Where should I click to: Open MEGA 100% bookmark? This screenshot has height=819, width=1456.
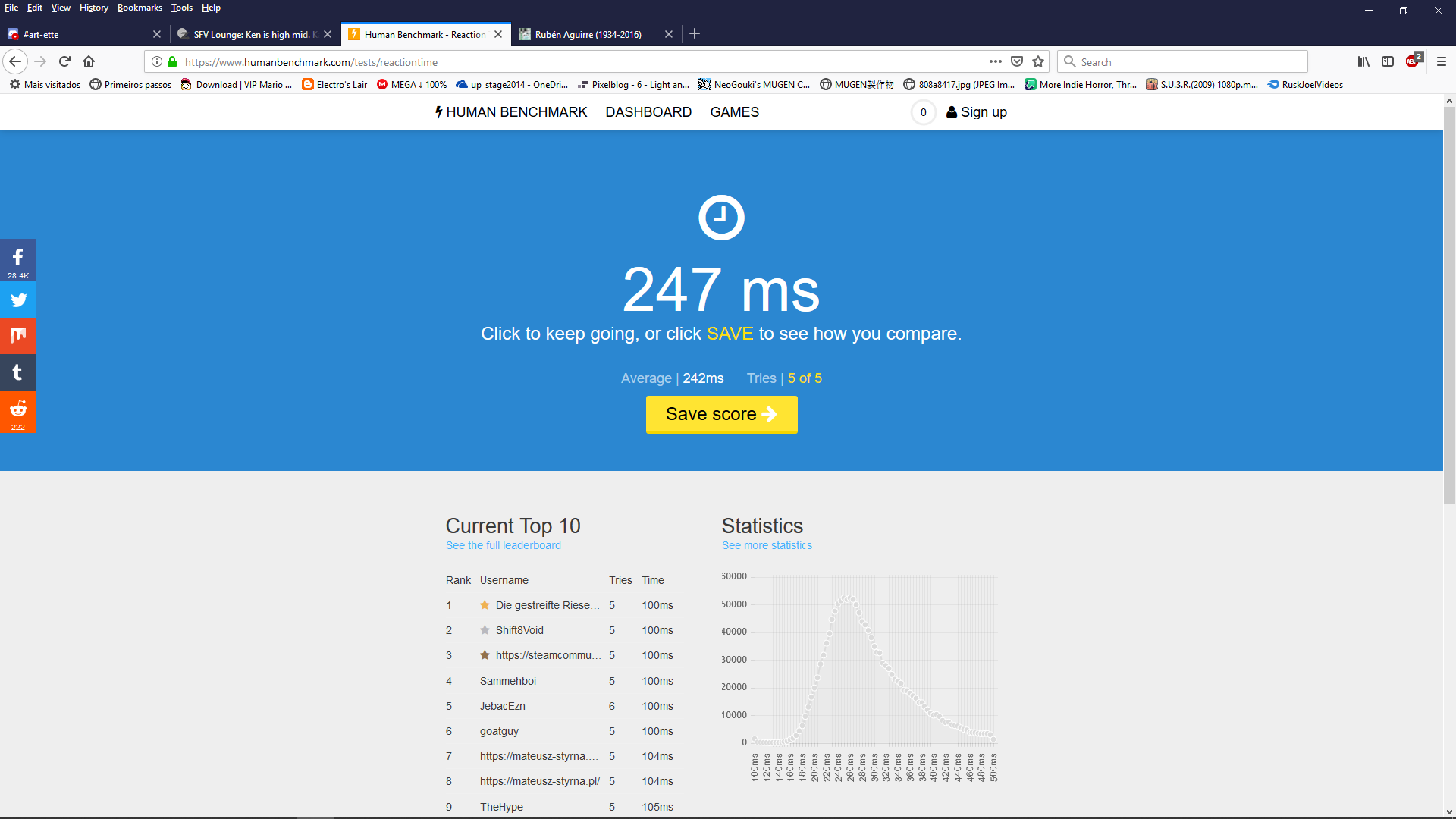(412, 85)
